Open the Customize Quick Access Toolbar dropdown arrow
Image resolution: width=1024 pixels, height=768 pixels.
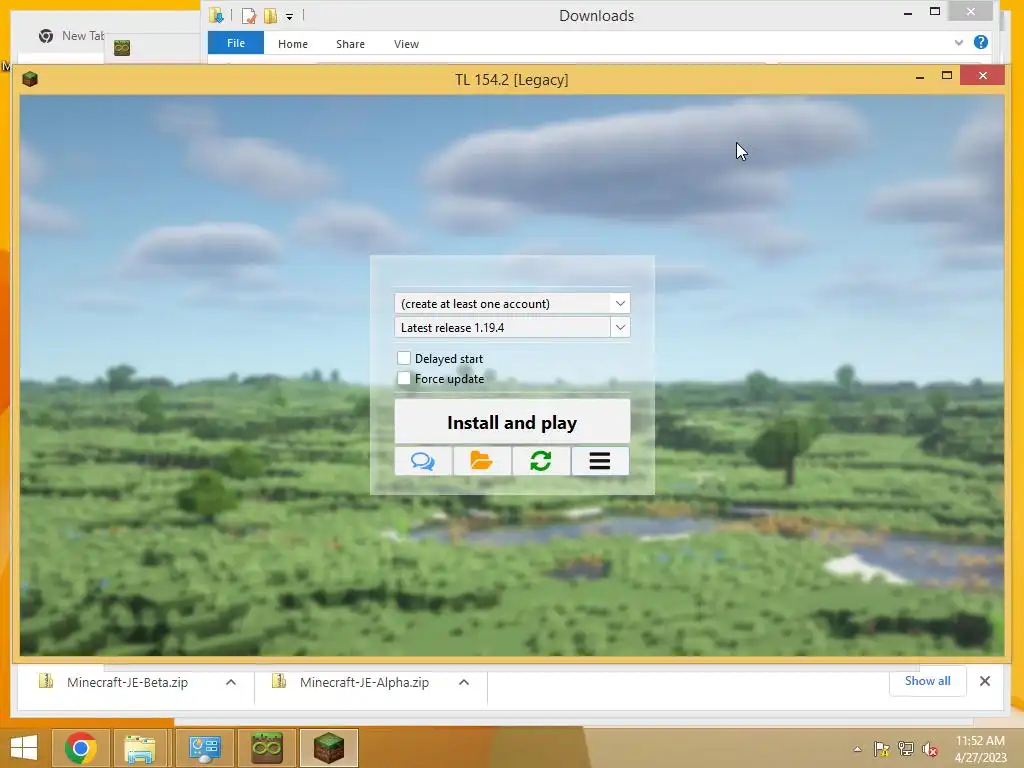(x=289, y=16)
